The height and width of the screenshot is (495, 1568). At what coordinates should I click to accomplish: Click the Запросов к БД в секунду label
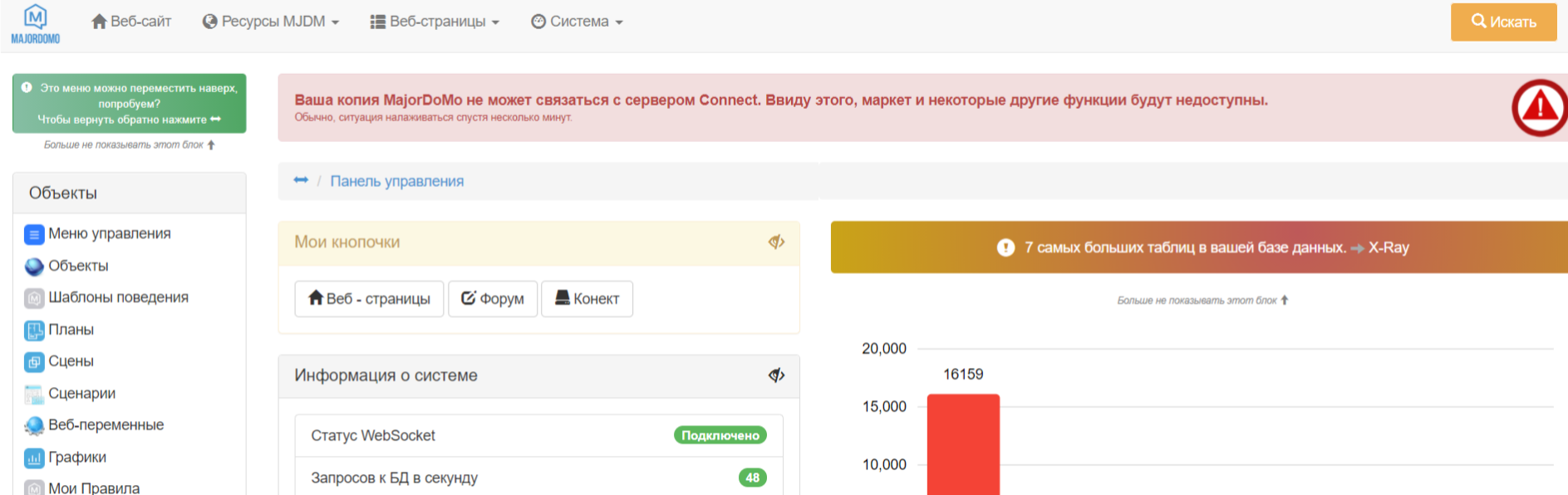tap(394, 478)
